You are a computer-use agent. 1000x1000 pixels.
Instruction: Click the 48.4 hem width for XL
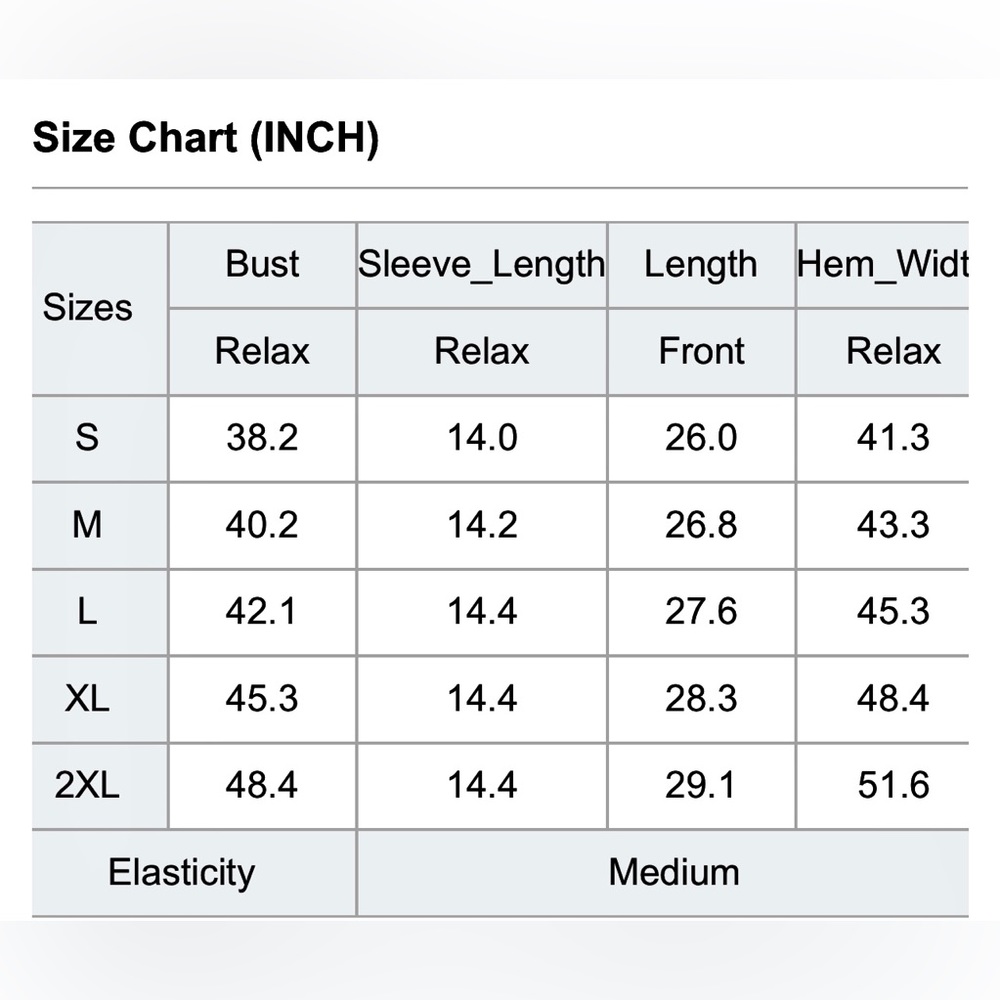click(893, 698)
